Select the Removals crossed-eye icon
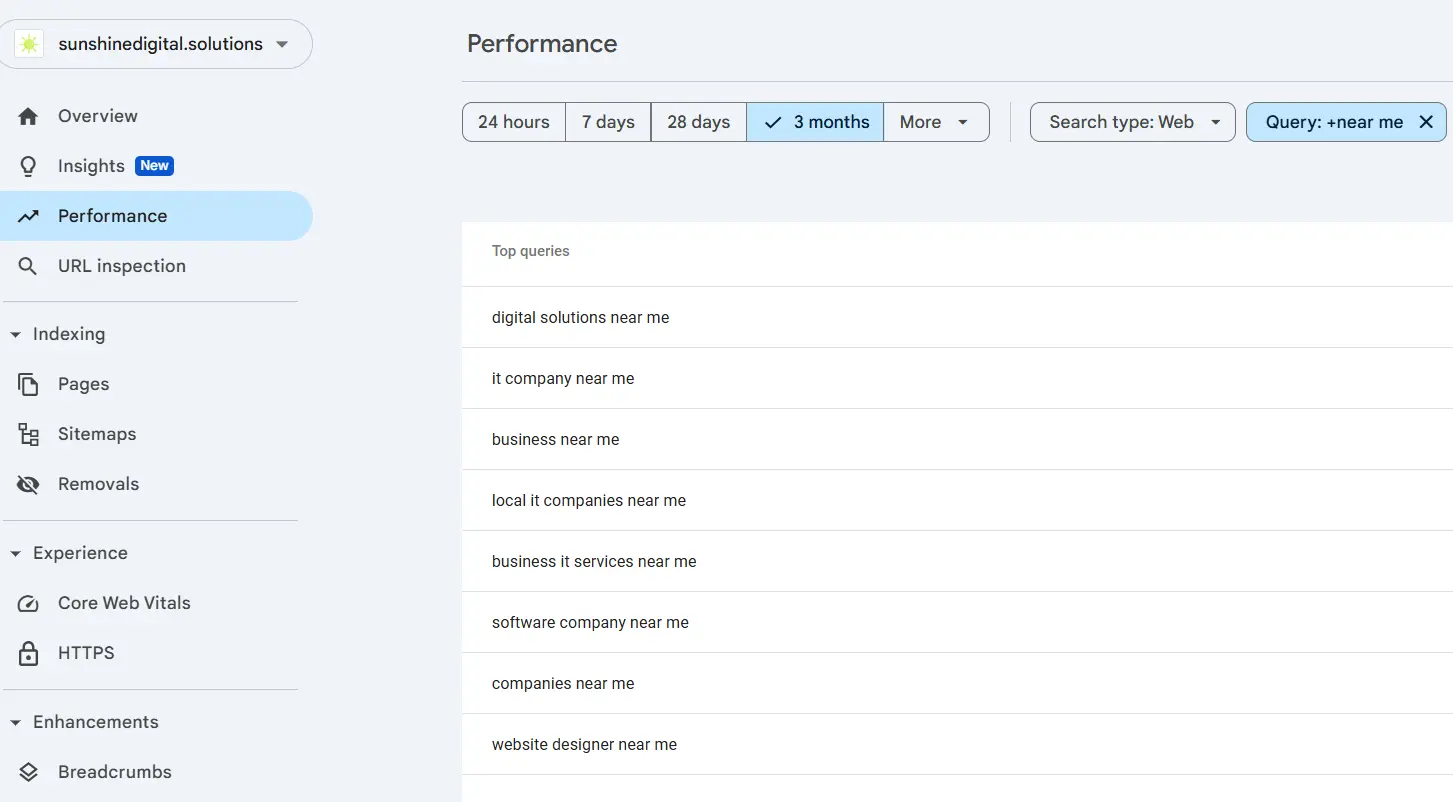 click(x=29, y=483)
